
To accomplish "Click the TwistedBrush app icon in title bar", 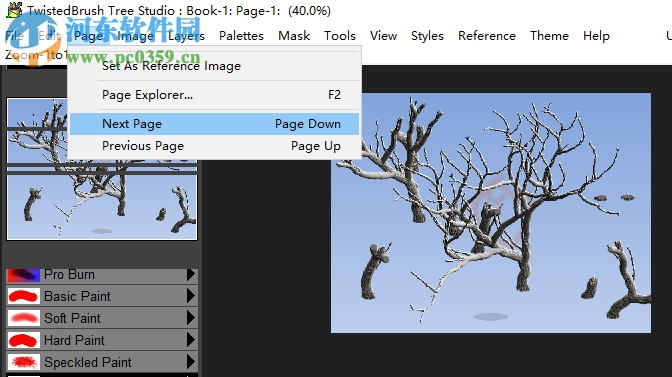I will 14,10.
